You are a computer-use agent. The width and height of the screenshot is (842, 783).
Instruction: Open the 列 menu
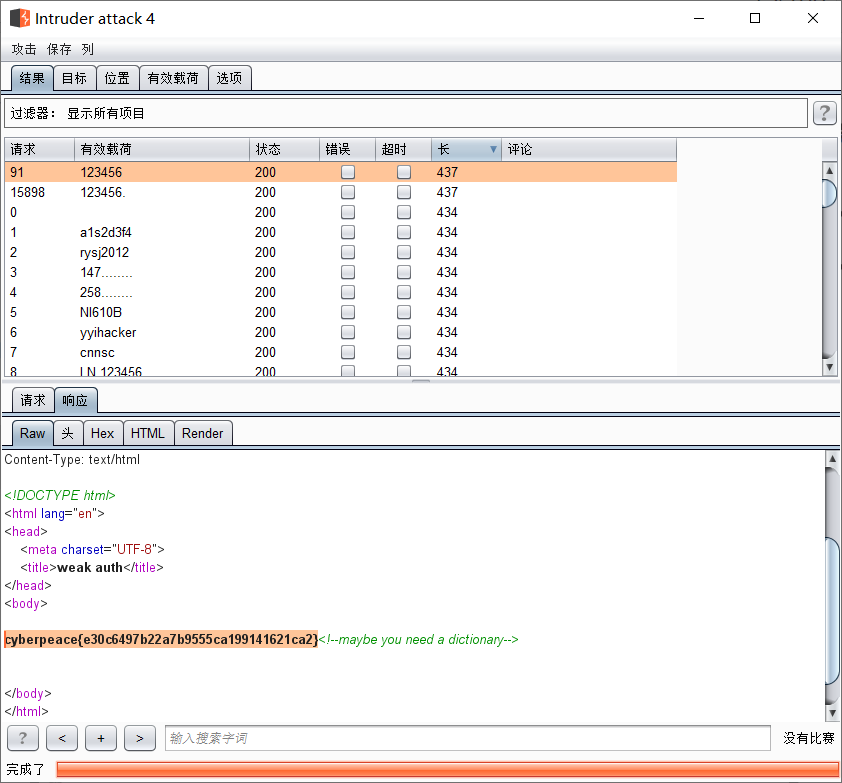(88, 49)
